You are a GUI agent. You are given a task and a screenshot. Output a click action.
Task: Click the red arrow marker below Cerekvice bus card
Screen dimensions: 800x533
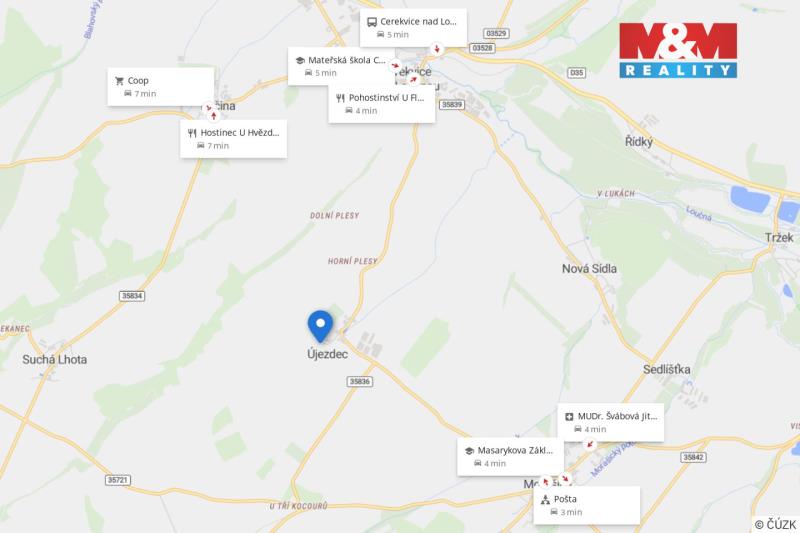pyautogui.click(x=437, y=49)
